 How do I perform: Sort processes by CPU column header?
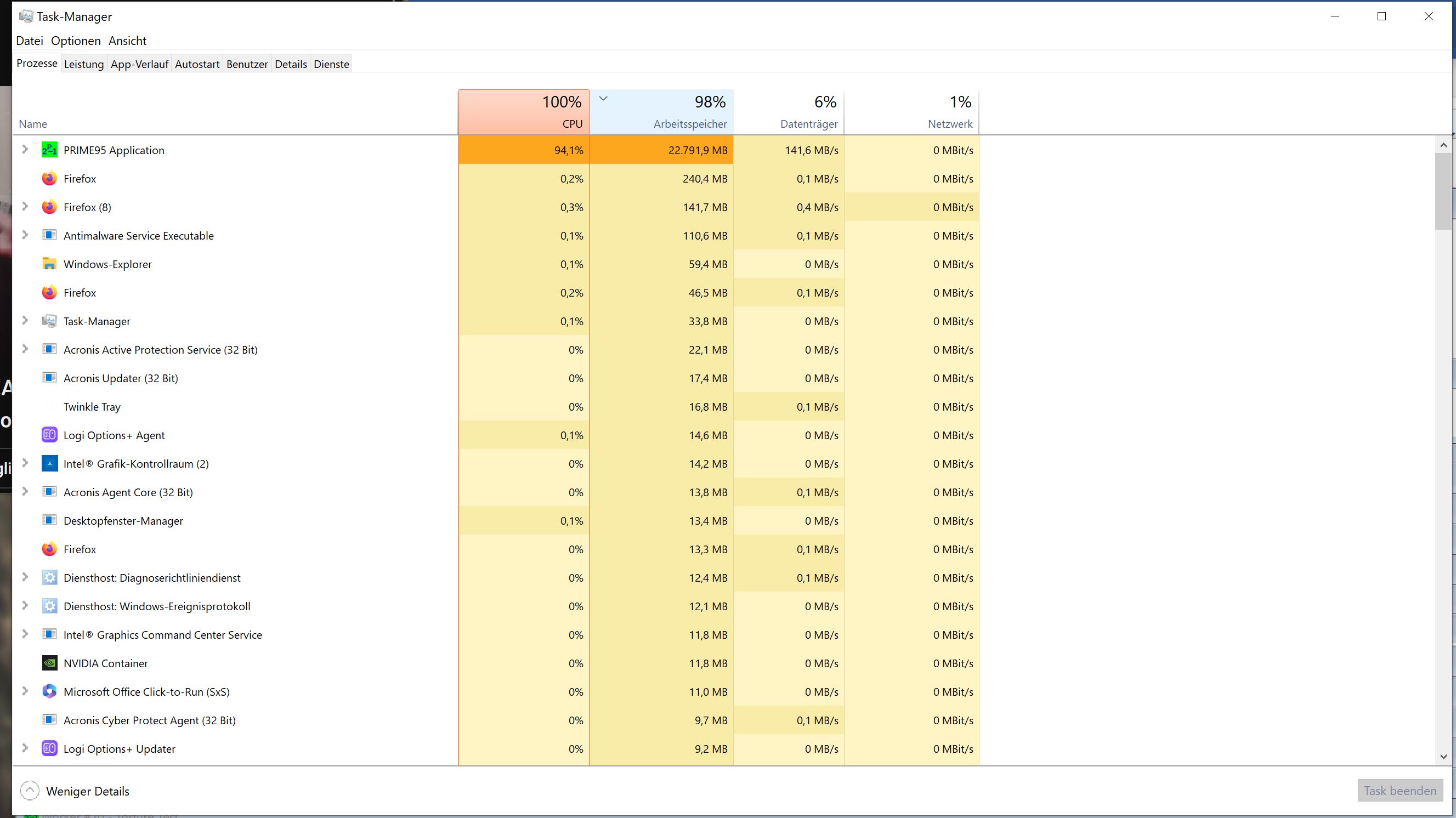coord(523,112)
